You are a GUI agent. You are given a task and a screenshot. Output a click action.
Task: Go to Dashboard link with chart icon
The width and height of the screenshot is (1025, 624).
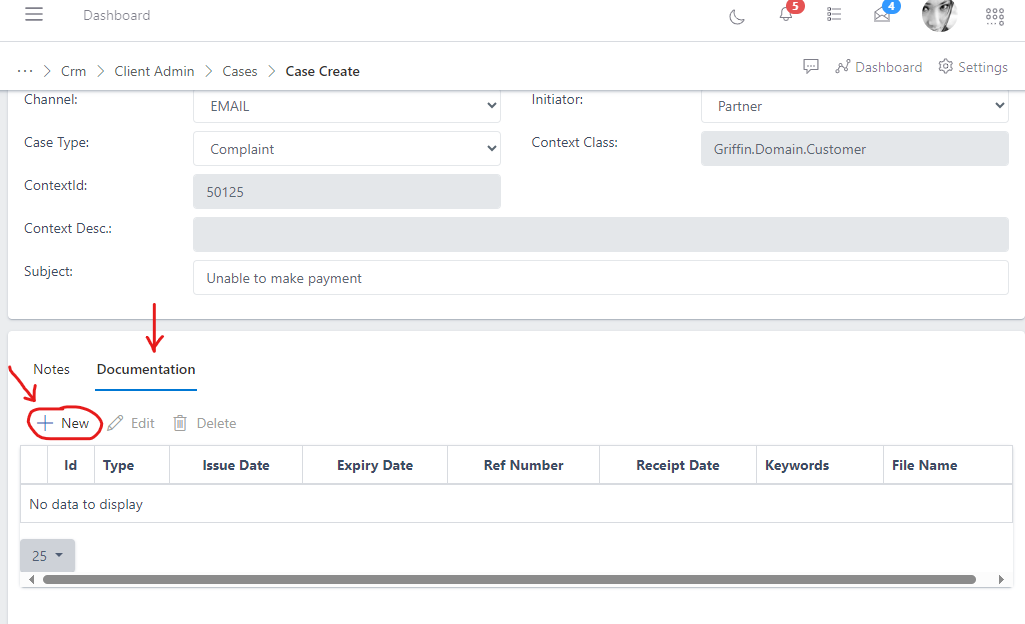coord(878,67)
